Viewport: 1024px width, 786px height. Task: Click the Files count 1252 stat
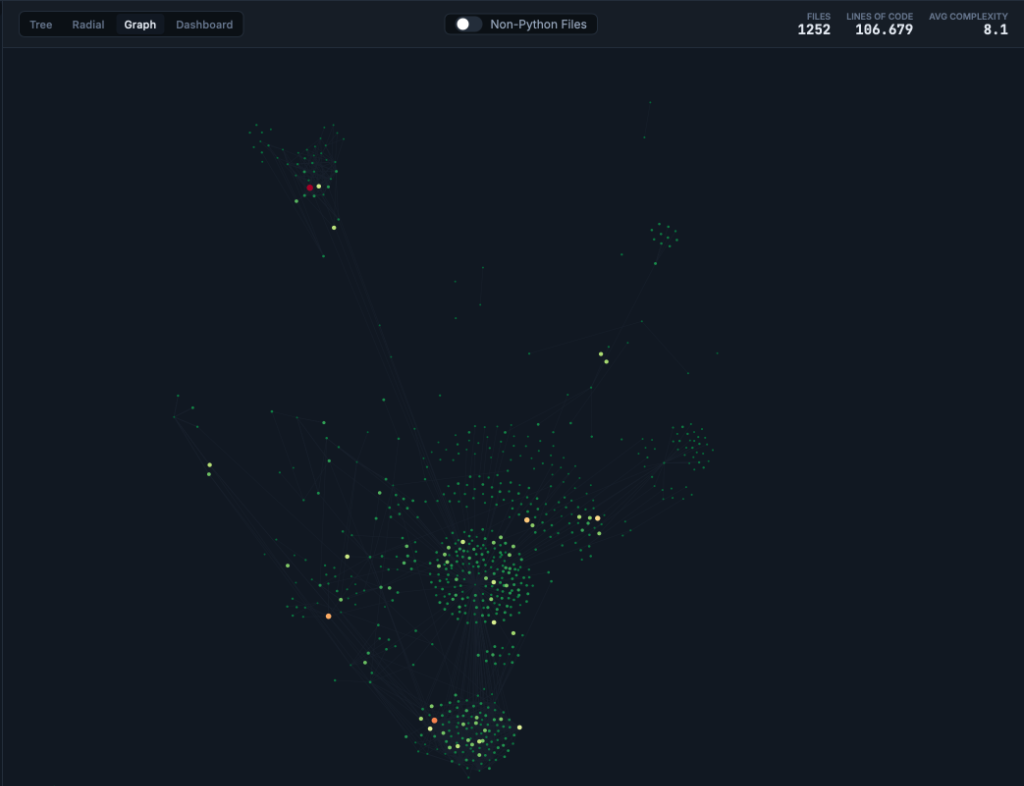tap(813, 29)
